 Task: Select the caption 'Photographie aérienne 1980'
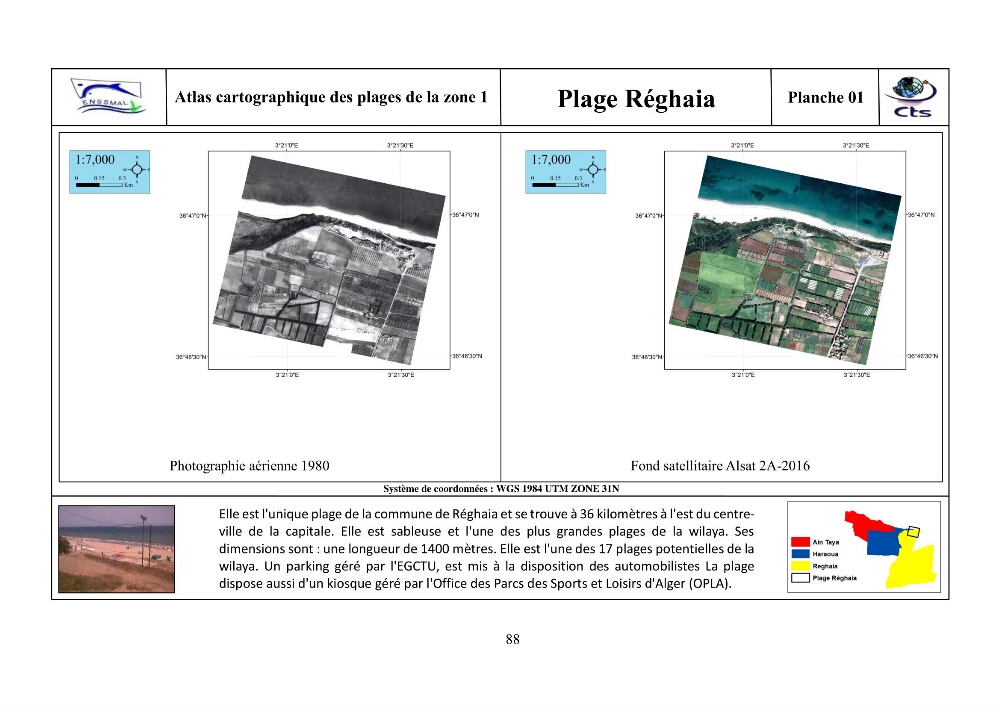(x=249, y=466)
